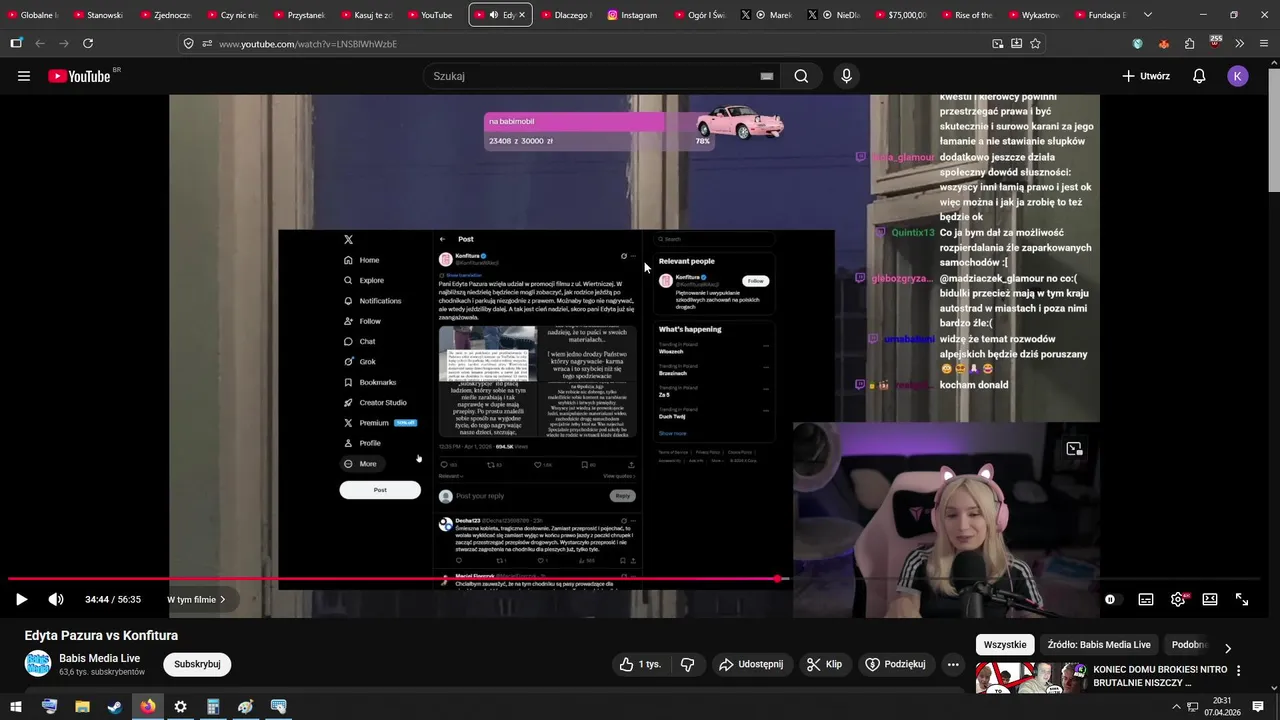Go to YouTube home via logo
1280x720 pixels.
point(79,76)
